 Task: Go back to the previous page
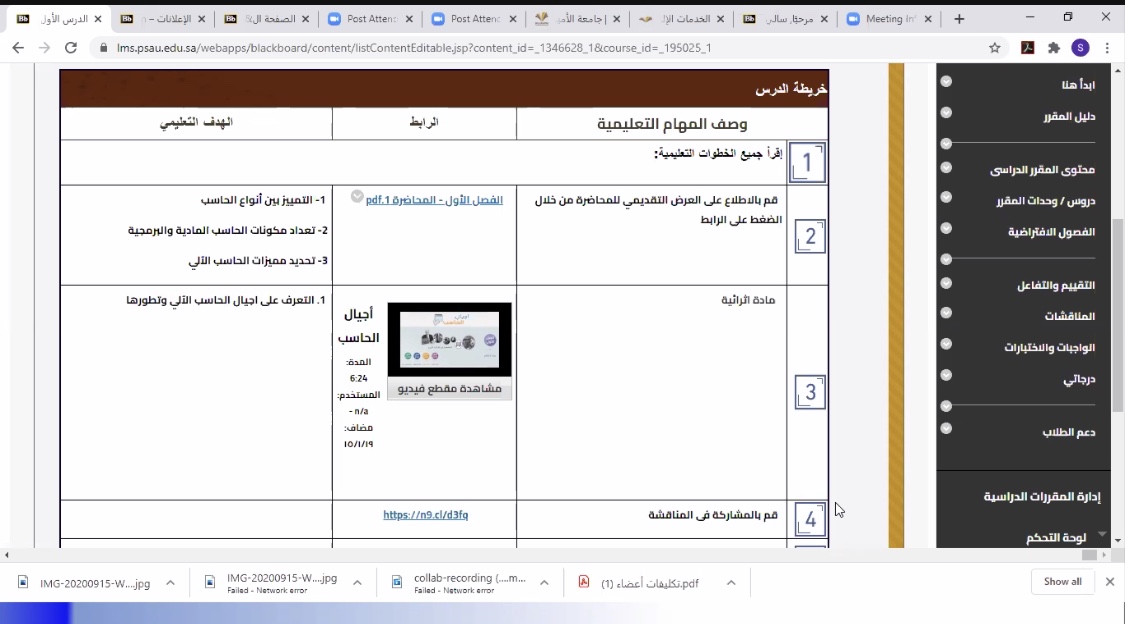18,48
